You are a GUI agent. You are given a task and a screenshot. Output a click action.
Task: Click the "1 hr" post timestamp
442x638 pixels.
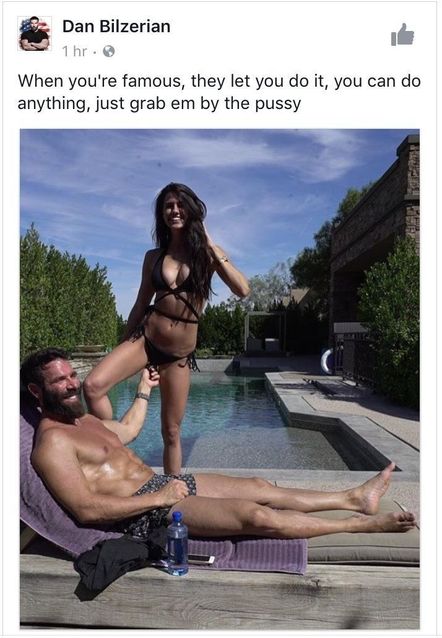click(74, 51)
